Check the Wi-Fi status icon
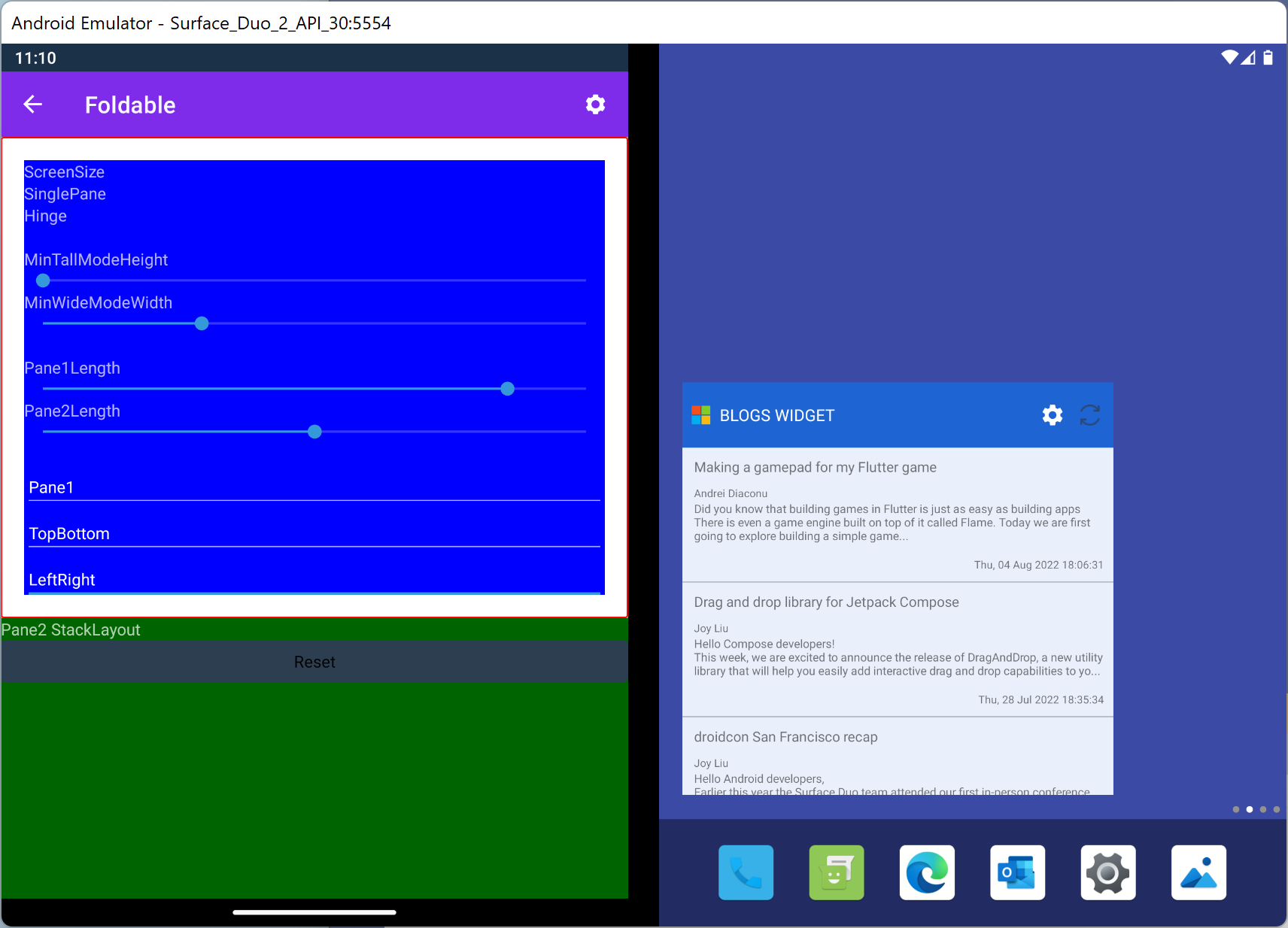Viewport: 1288px width, 928px height. click(1229, 57)
